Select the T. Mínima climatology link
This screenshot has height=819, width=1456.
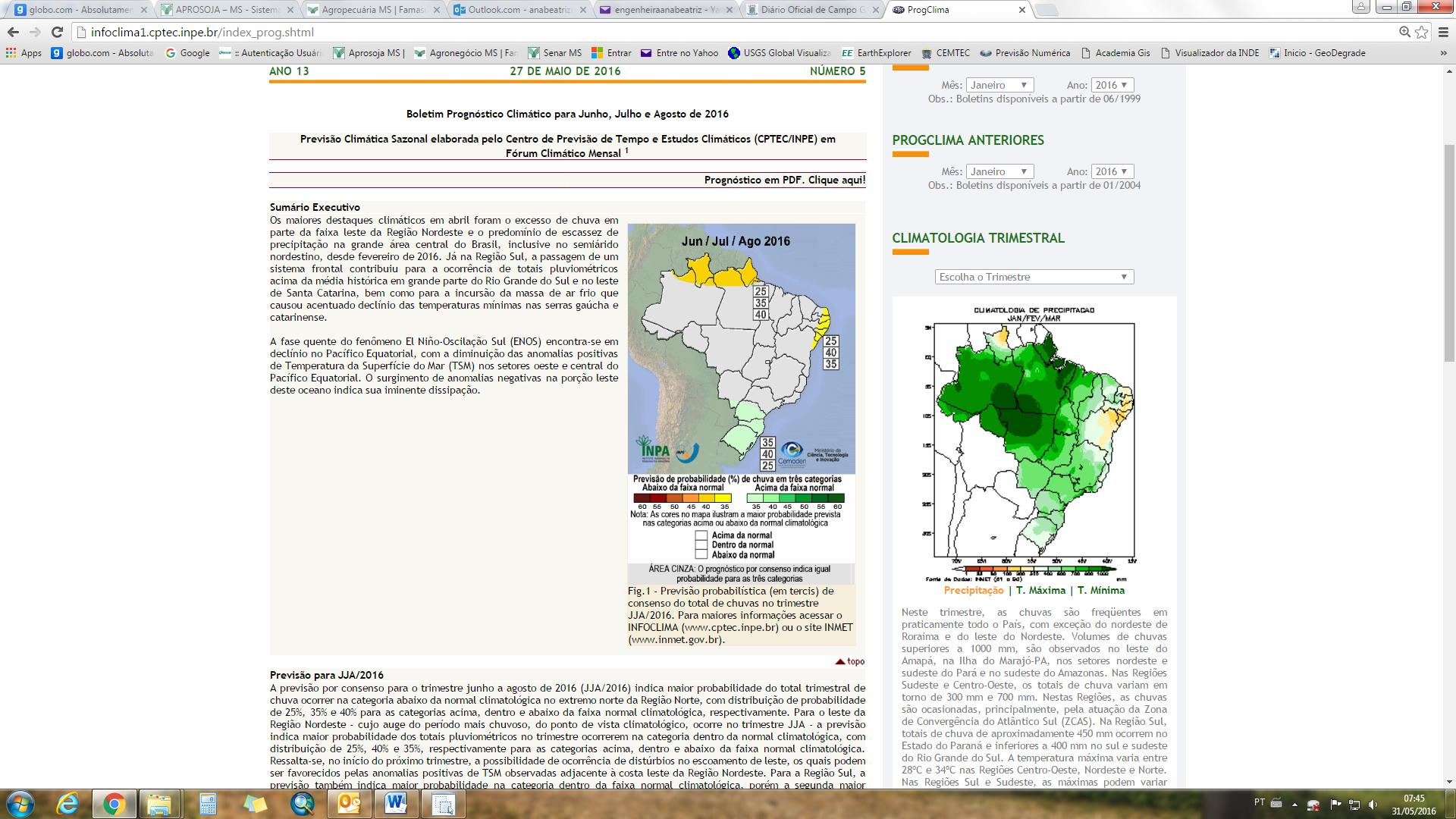coord(1101,590)
